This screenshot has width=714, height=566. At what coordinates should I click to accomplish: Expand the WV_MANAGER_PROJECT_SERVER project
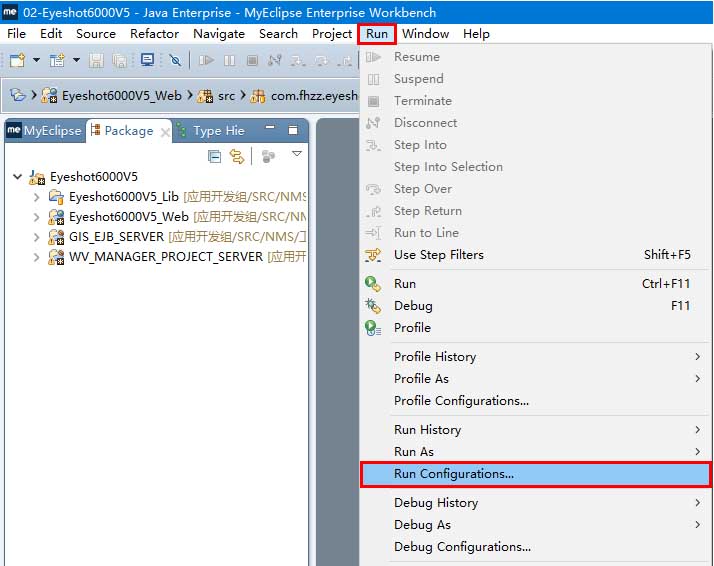coord(36,257)
